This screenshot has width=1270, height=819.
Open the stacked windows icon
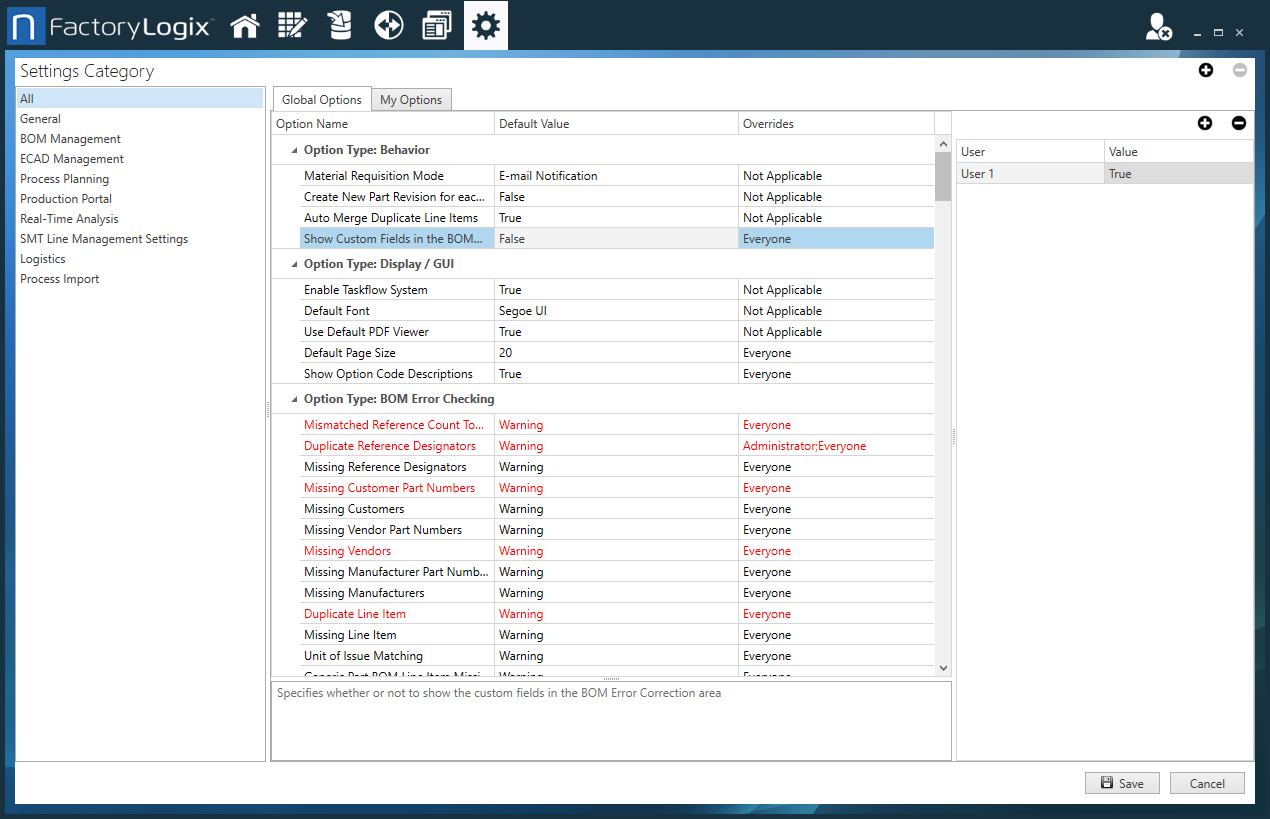[437, 26]
